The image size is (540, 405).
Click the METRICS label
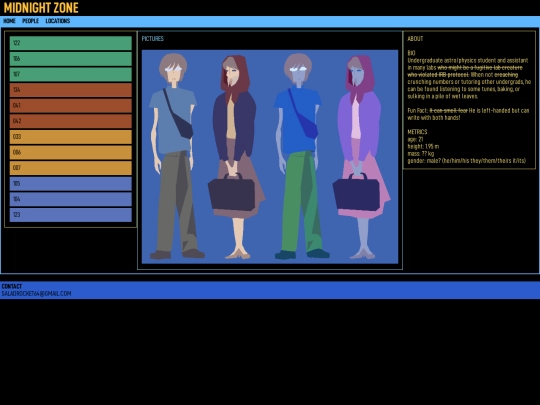tap(417, 132)
